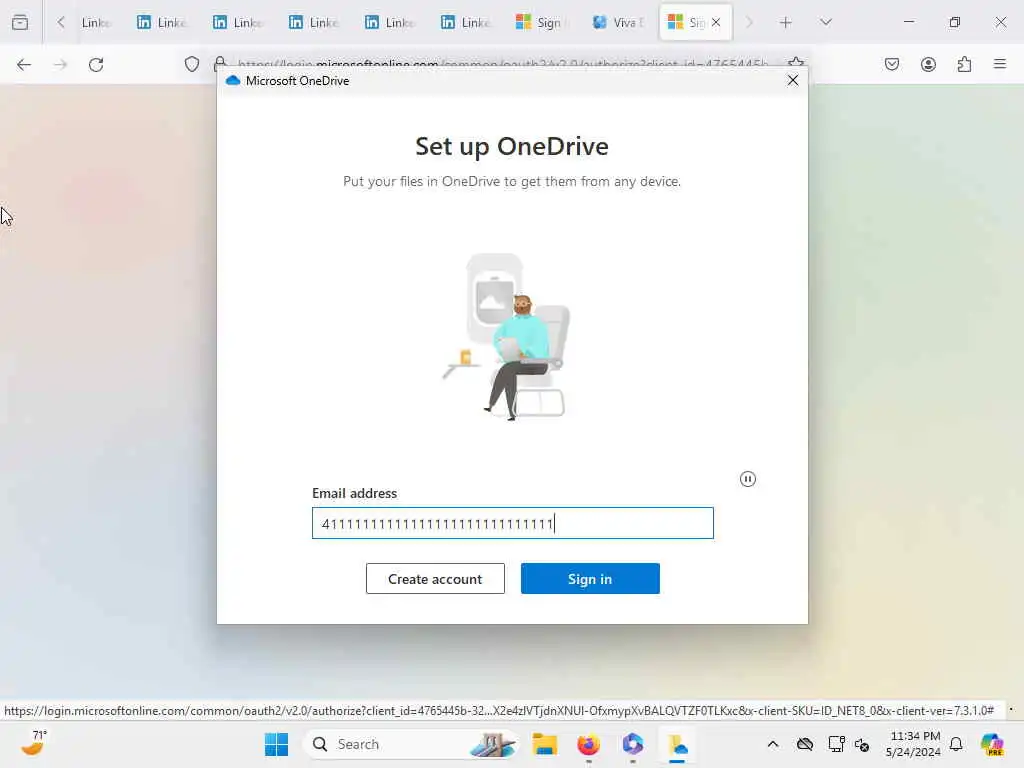
Task: Open the weather widget showing 71°
Action: [34, 743]
